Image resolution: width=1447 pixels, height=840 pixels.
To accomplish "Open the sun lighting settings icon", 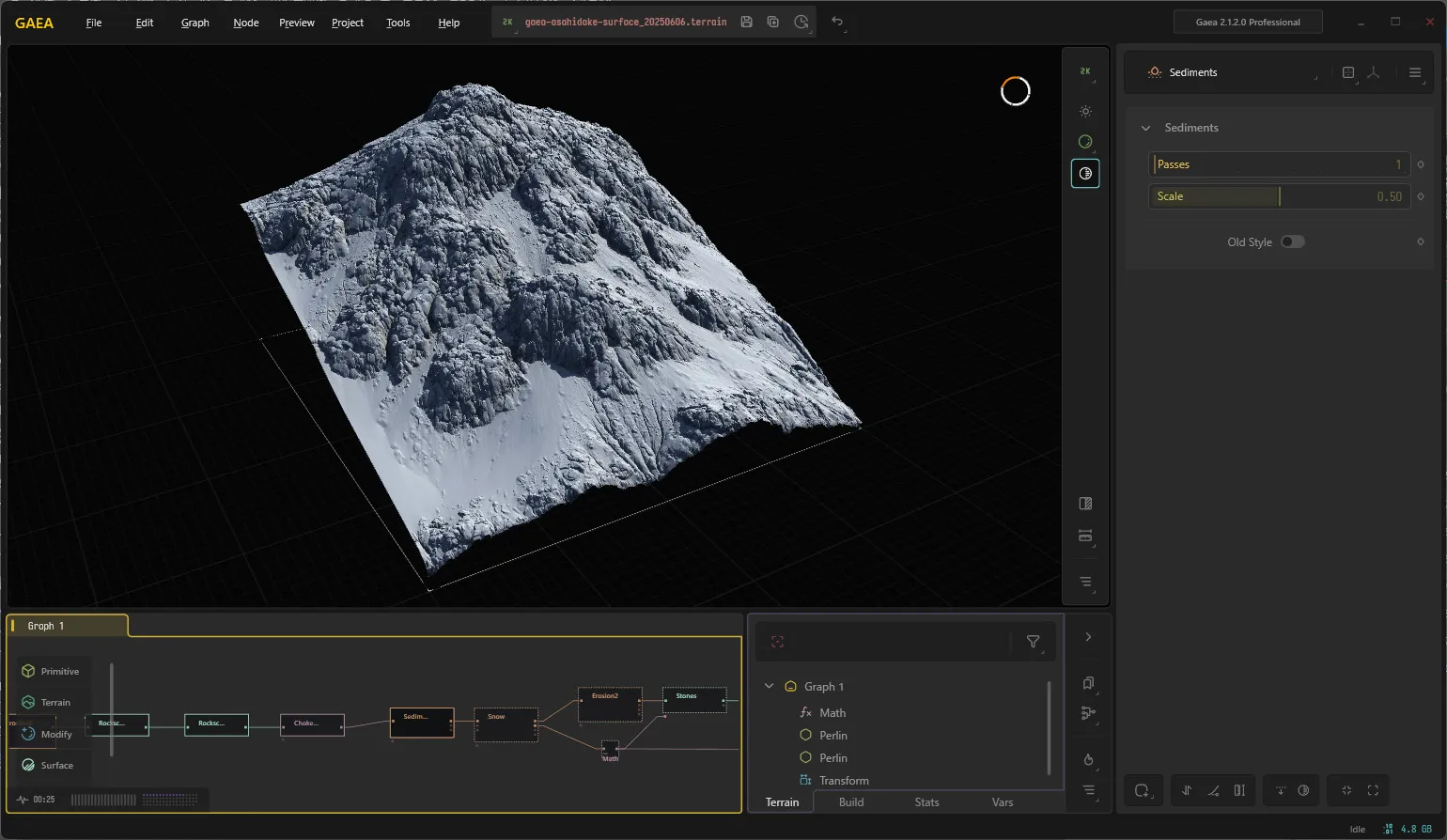I will (x=1085, y=111).
